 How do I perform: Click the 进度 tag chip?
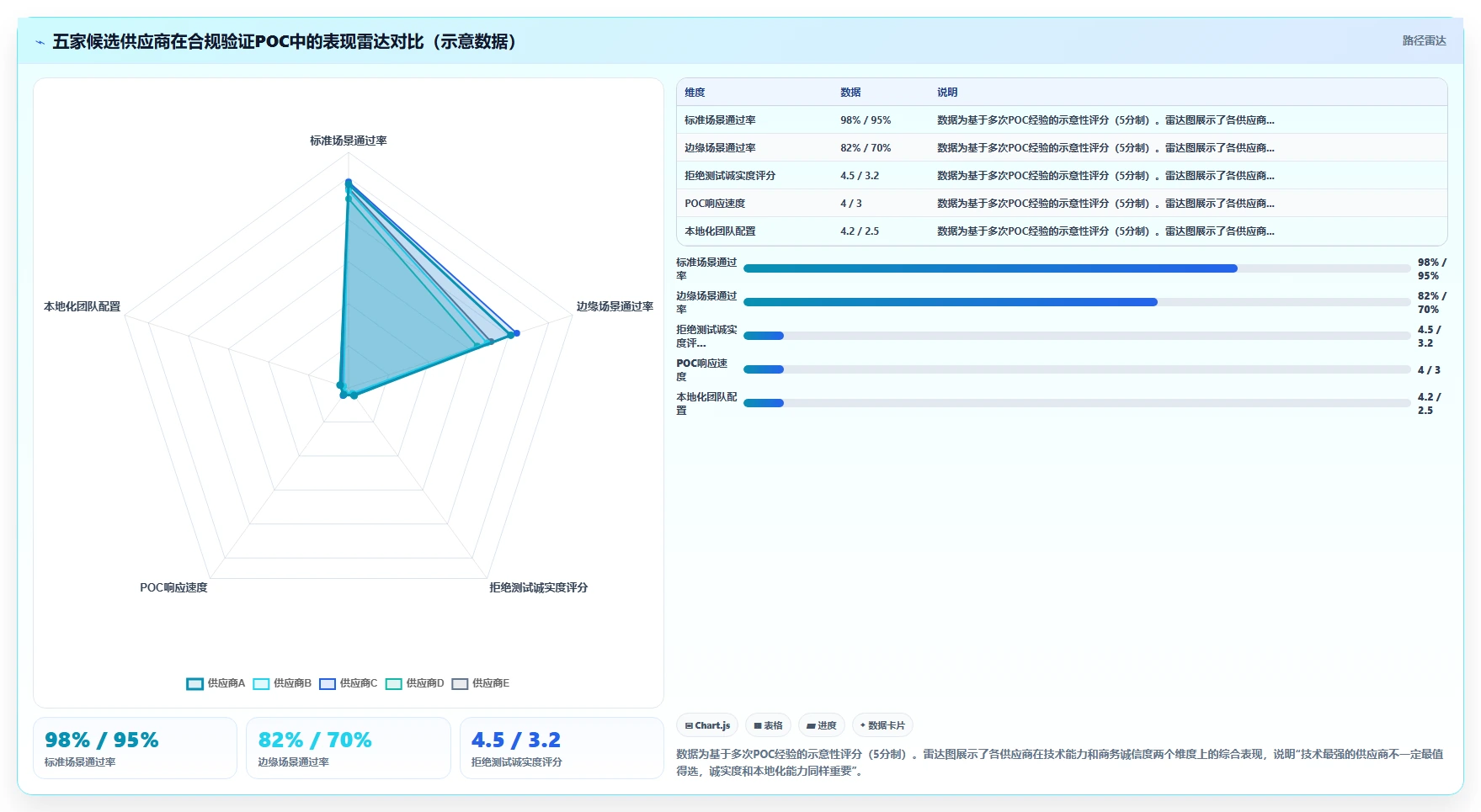tap(822, 725)
